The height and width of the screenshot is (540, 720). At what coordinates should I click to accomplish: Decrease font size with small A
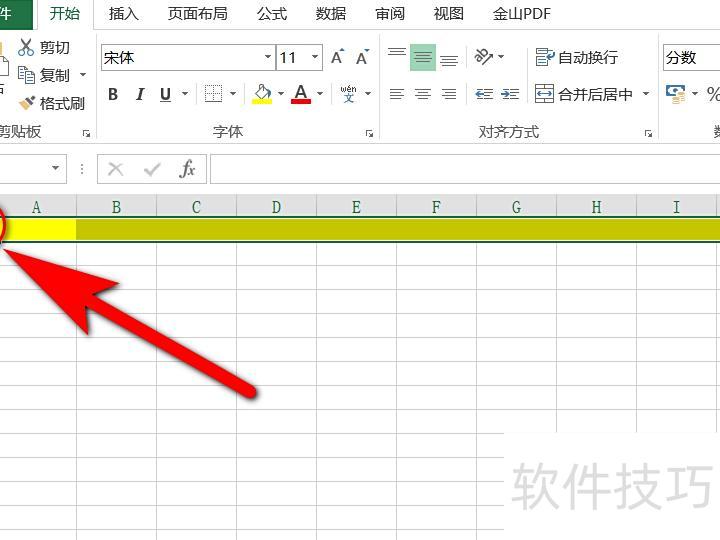362,57
